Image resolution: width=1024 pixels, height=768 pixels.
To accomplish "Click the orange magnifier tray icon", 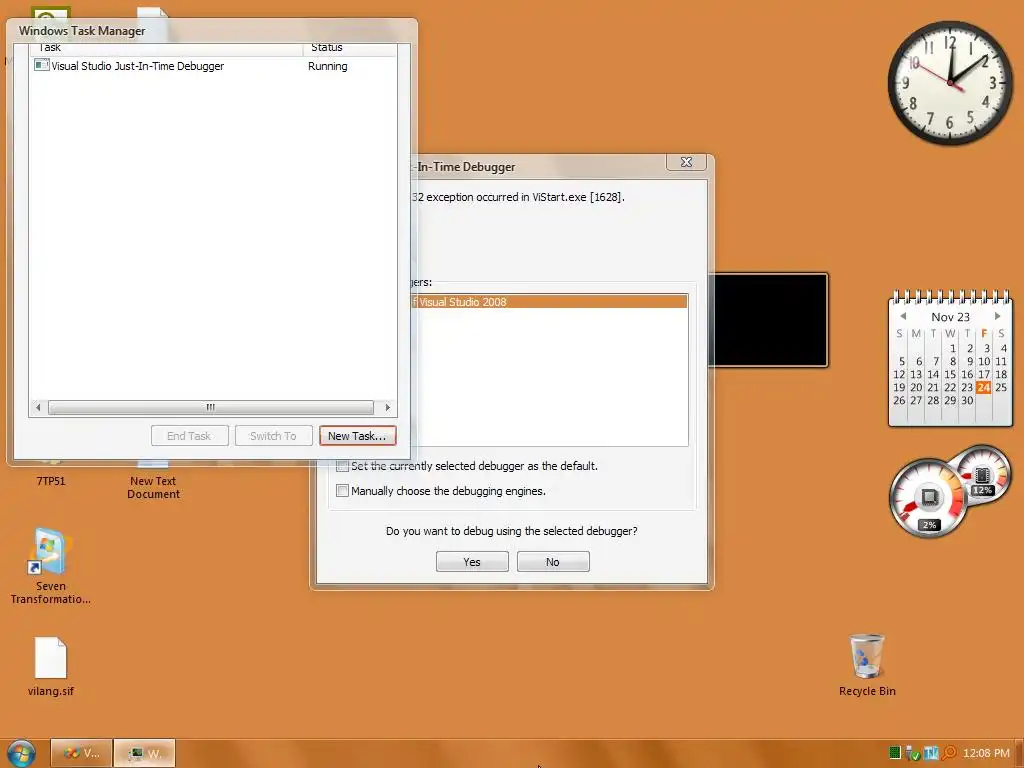I will point(949,753).
